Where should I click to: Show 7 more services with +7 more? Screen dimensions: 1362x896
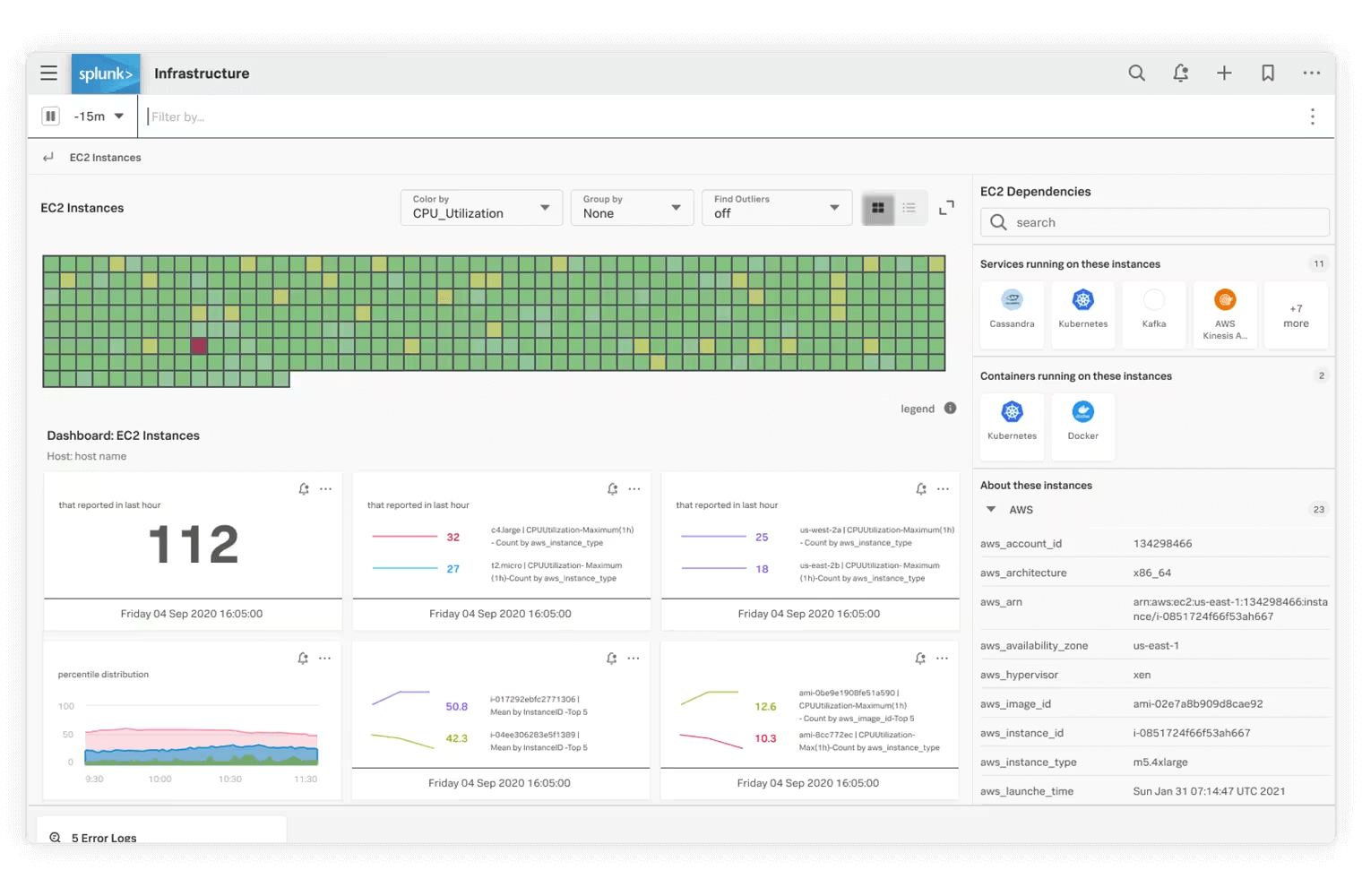[1296, 314]
